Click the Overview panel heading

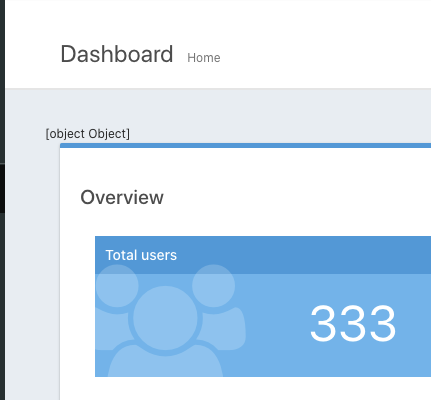click(122, 197)
